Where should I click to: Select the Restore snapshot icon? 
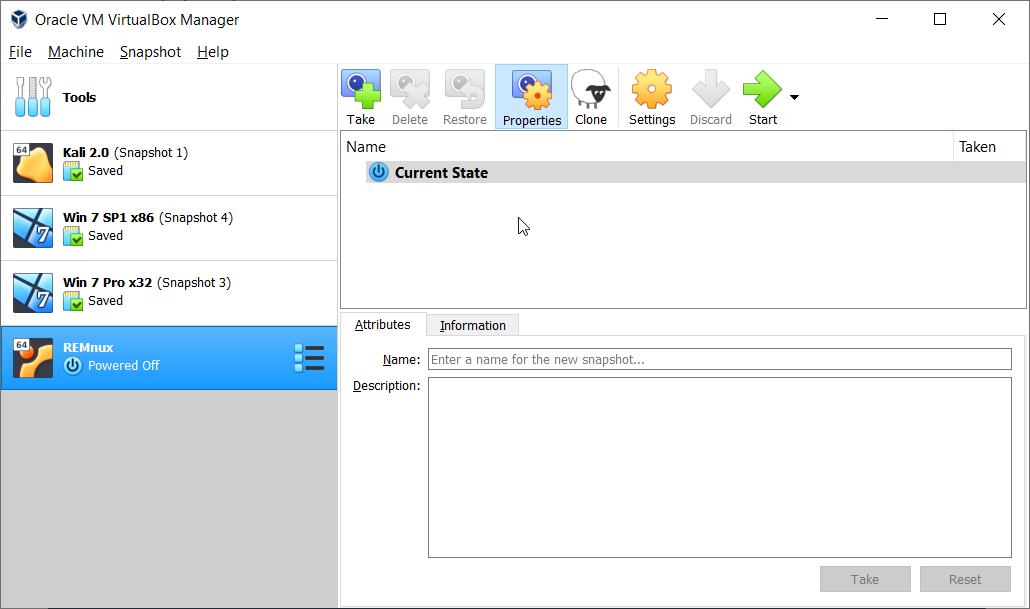[x=464, y=96]
